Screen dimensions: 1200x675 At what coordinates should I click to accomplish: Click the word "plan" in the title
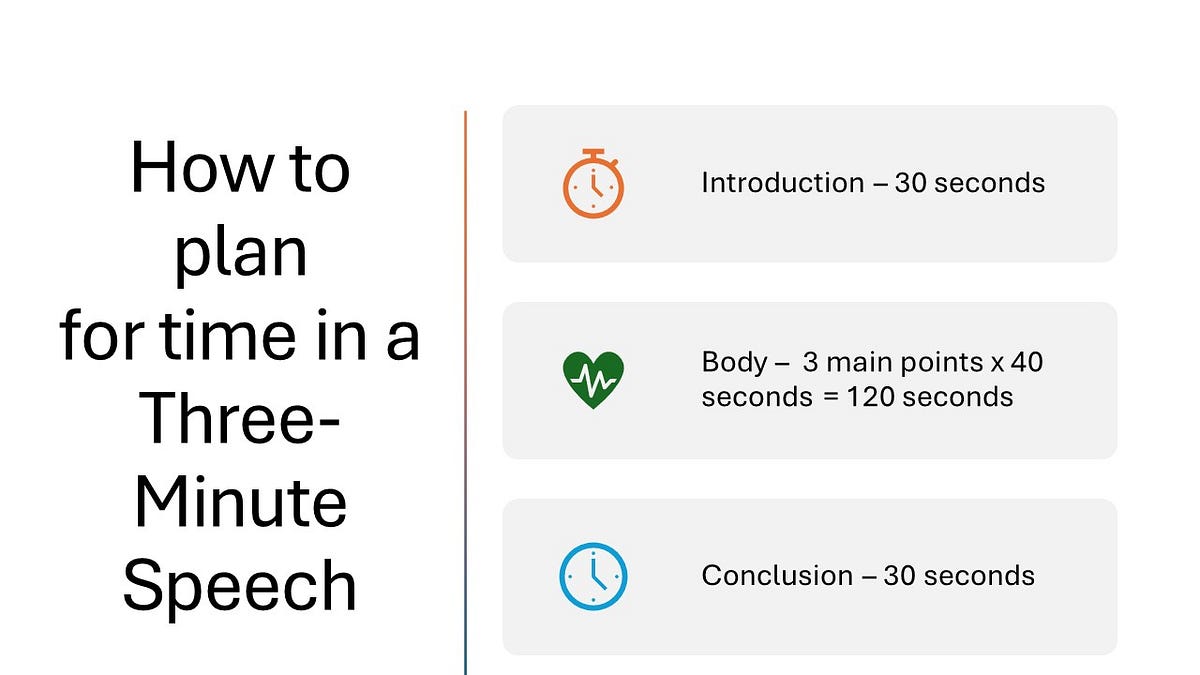tap(240, 255)
